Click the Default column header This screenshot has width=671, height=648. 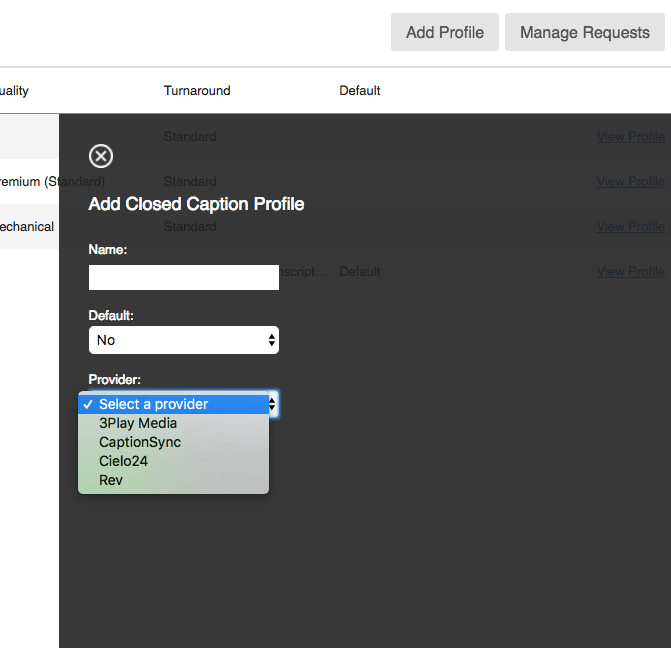(360, 91)
